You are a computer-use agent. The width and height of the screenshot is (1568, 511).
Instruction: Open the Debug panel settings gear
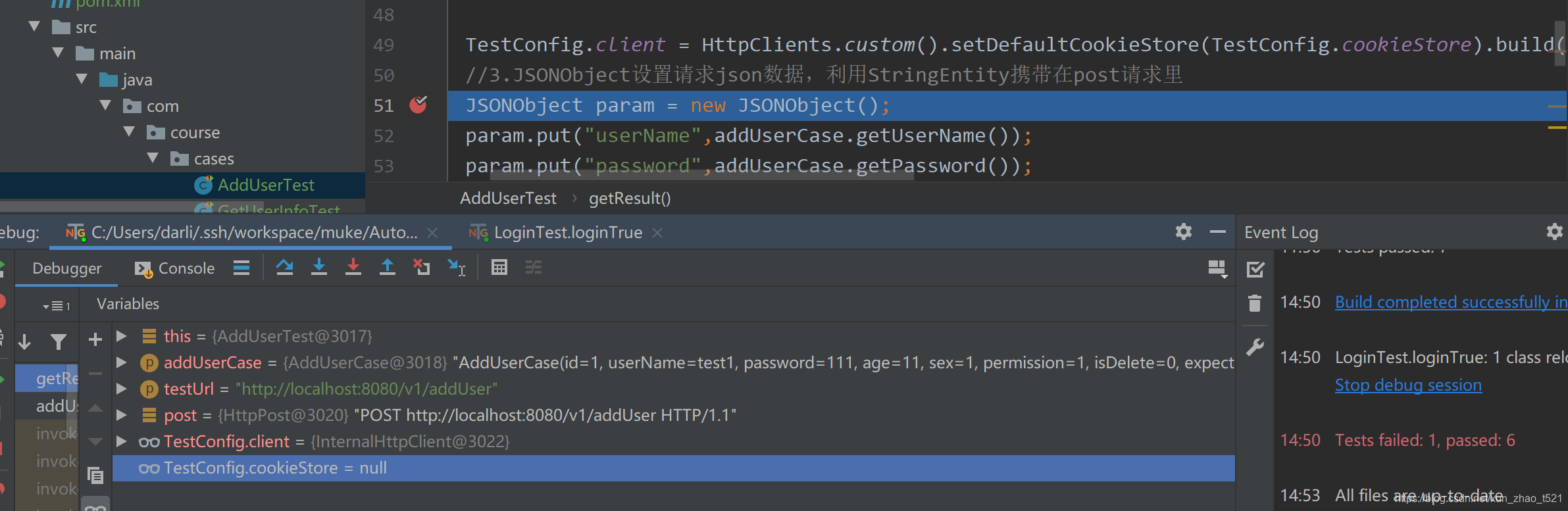tap(1184, 231)
